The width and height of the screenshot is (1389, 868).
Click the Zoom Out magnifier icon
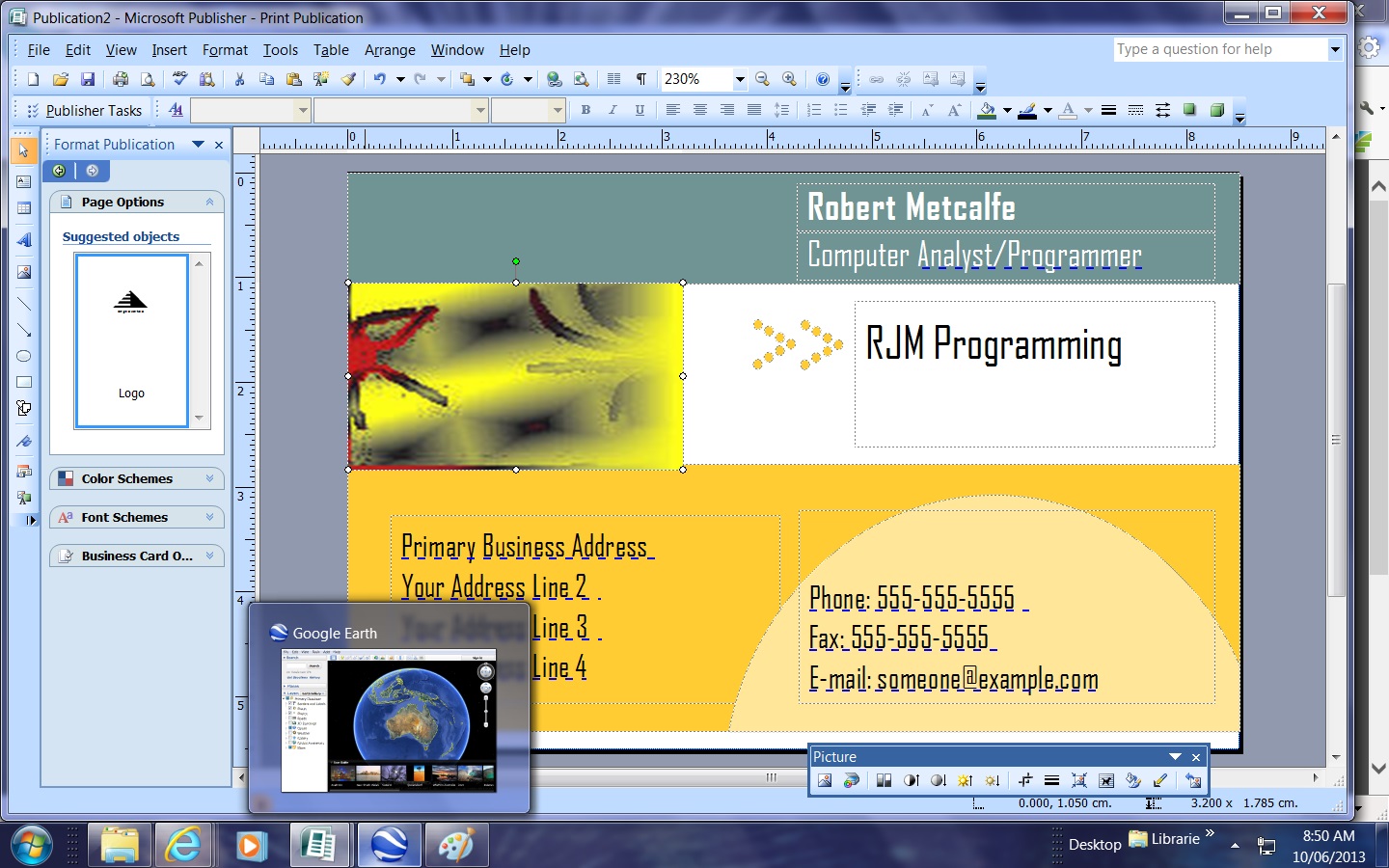point(762,79)
